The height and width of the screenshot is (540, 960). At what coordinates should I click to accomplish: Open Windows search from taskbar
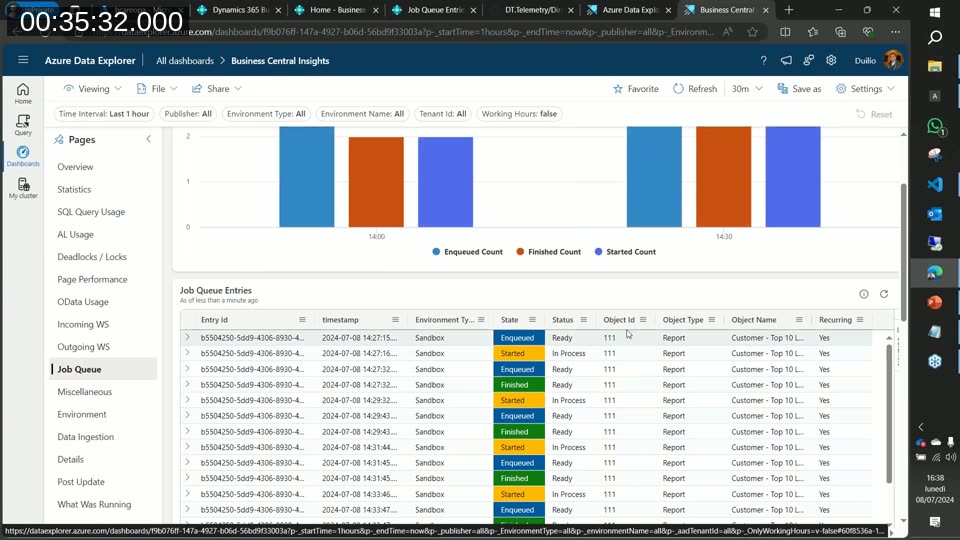[x=934, y=38]
